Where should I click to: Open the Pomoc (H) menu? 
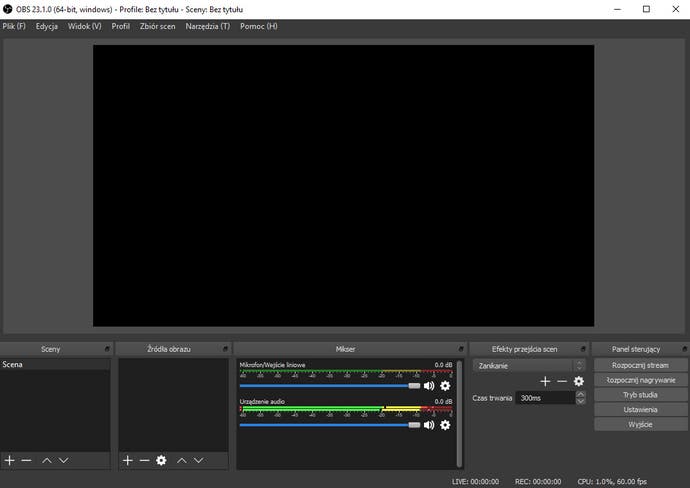coord(259,26)
